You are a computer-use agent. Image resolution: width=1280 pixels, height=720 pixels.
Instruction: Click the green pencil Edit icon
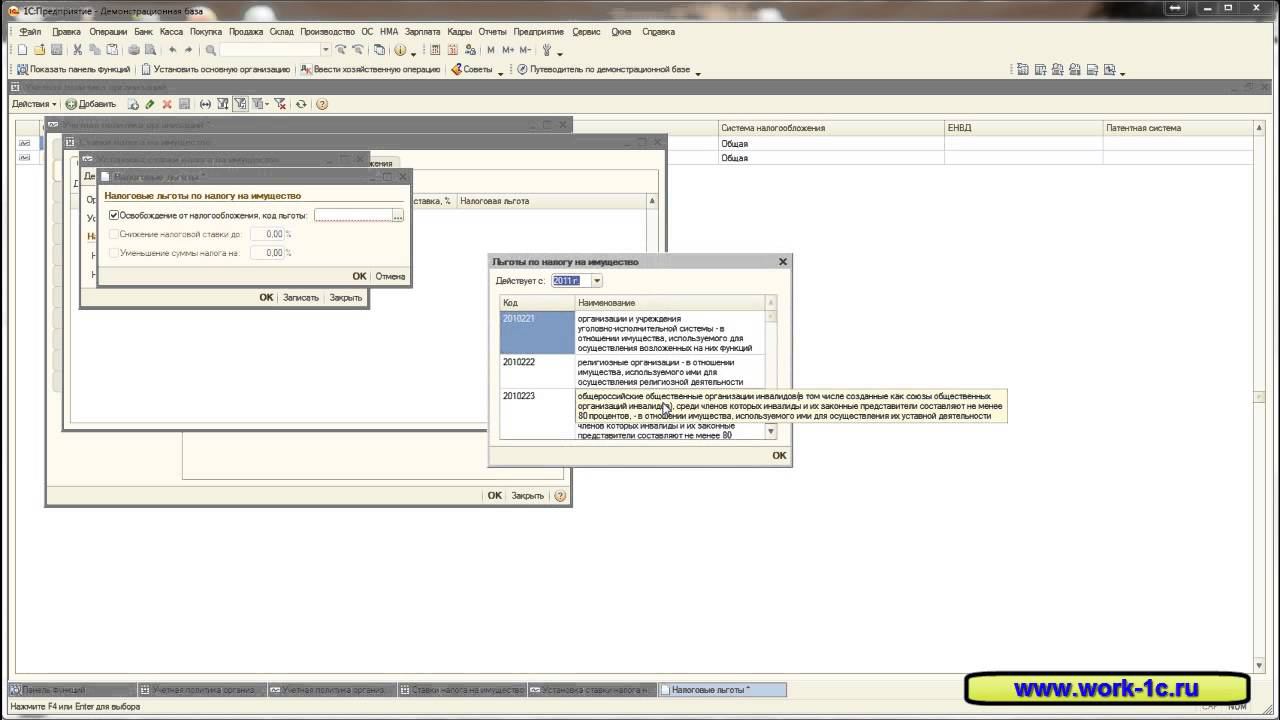(150, 104)
